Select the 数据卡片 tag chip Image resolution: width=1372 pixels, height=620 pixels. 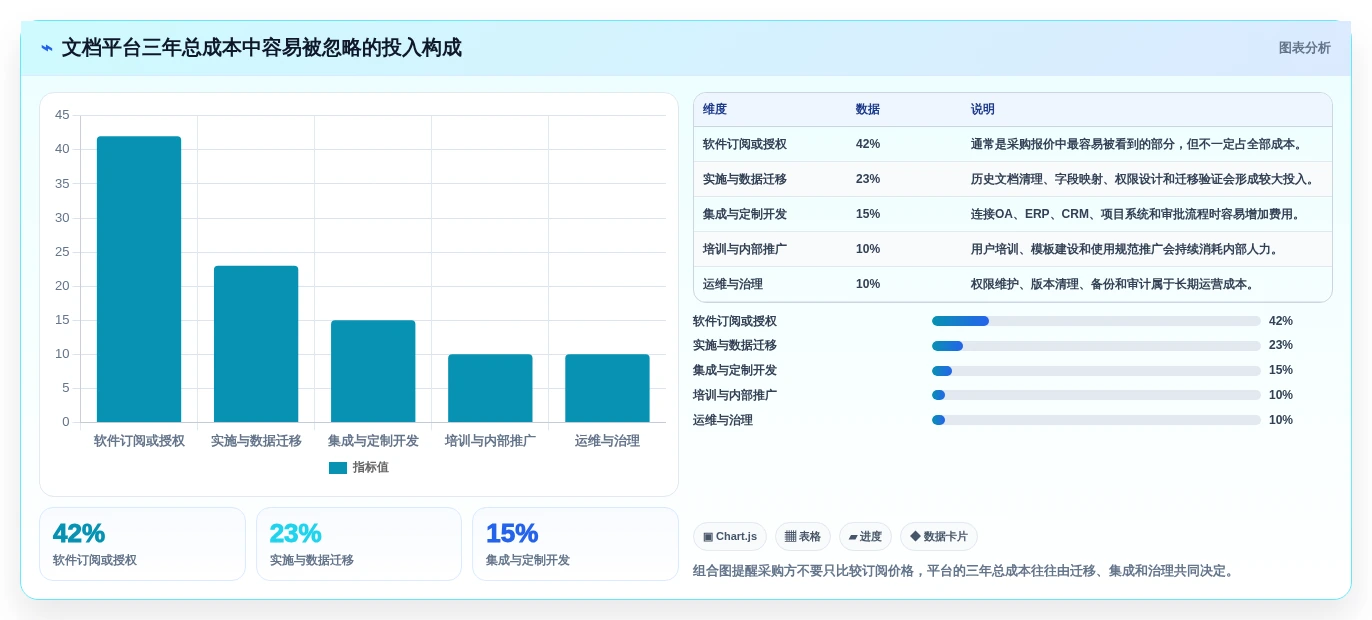(x=939, y=537)
